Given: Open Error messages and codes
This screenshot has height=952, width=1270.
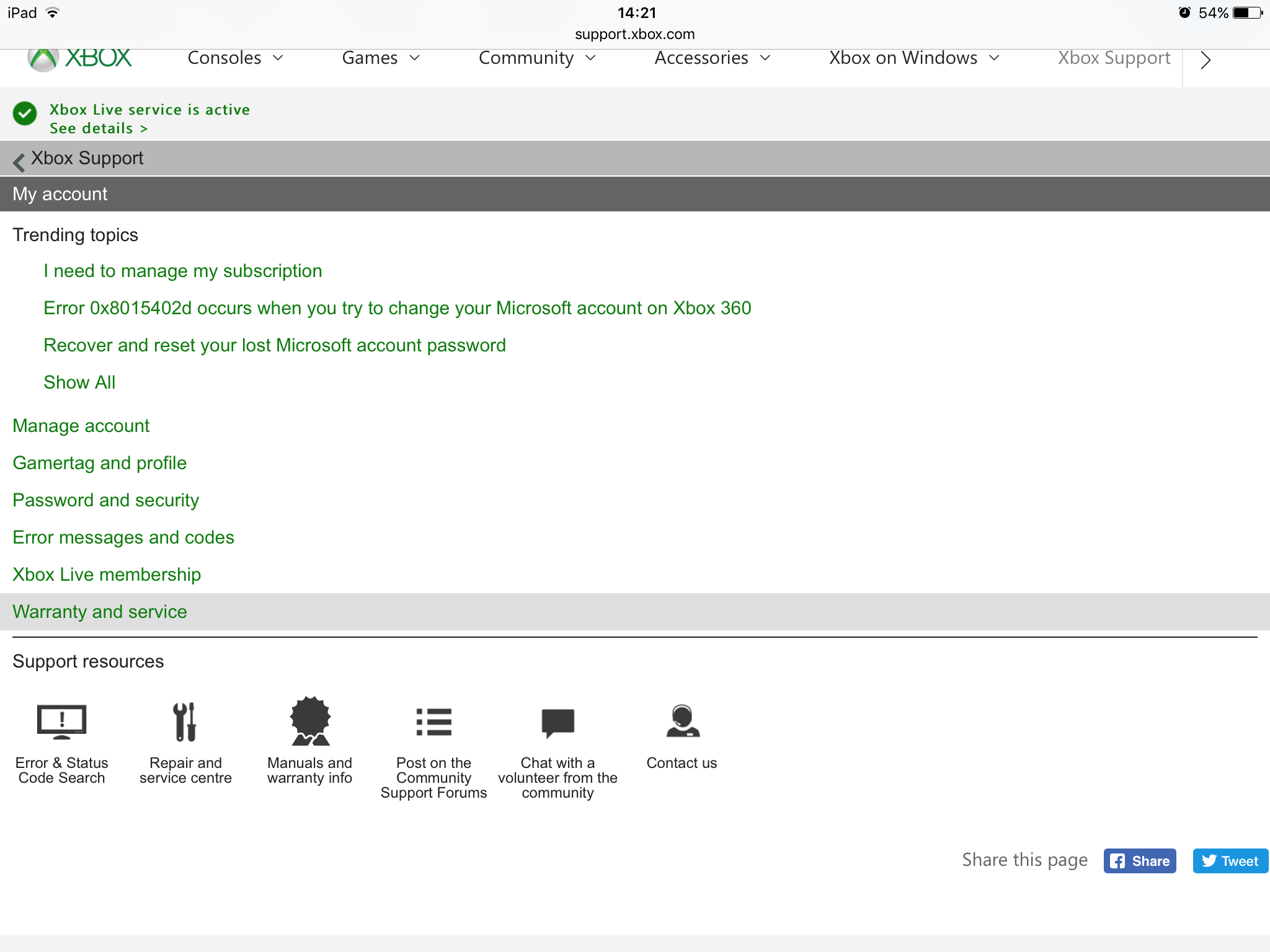Looking at the screenshot, I should point(123,537).
